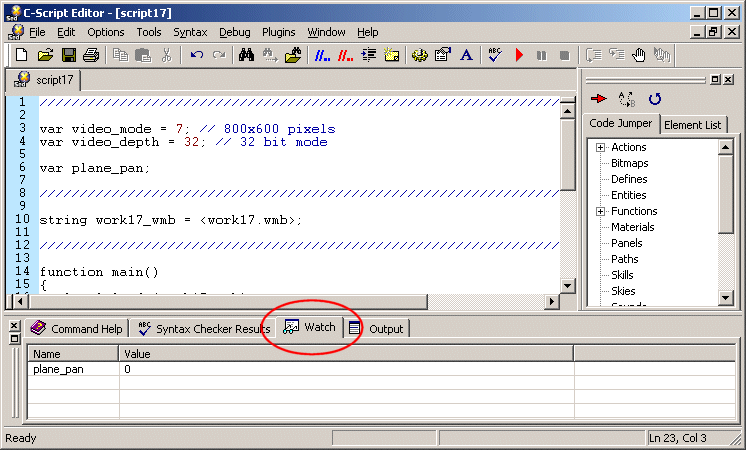Click the syntax check ABC toolbar icon
746x450 pixels.
[x=495, y=55]
